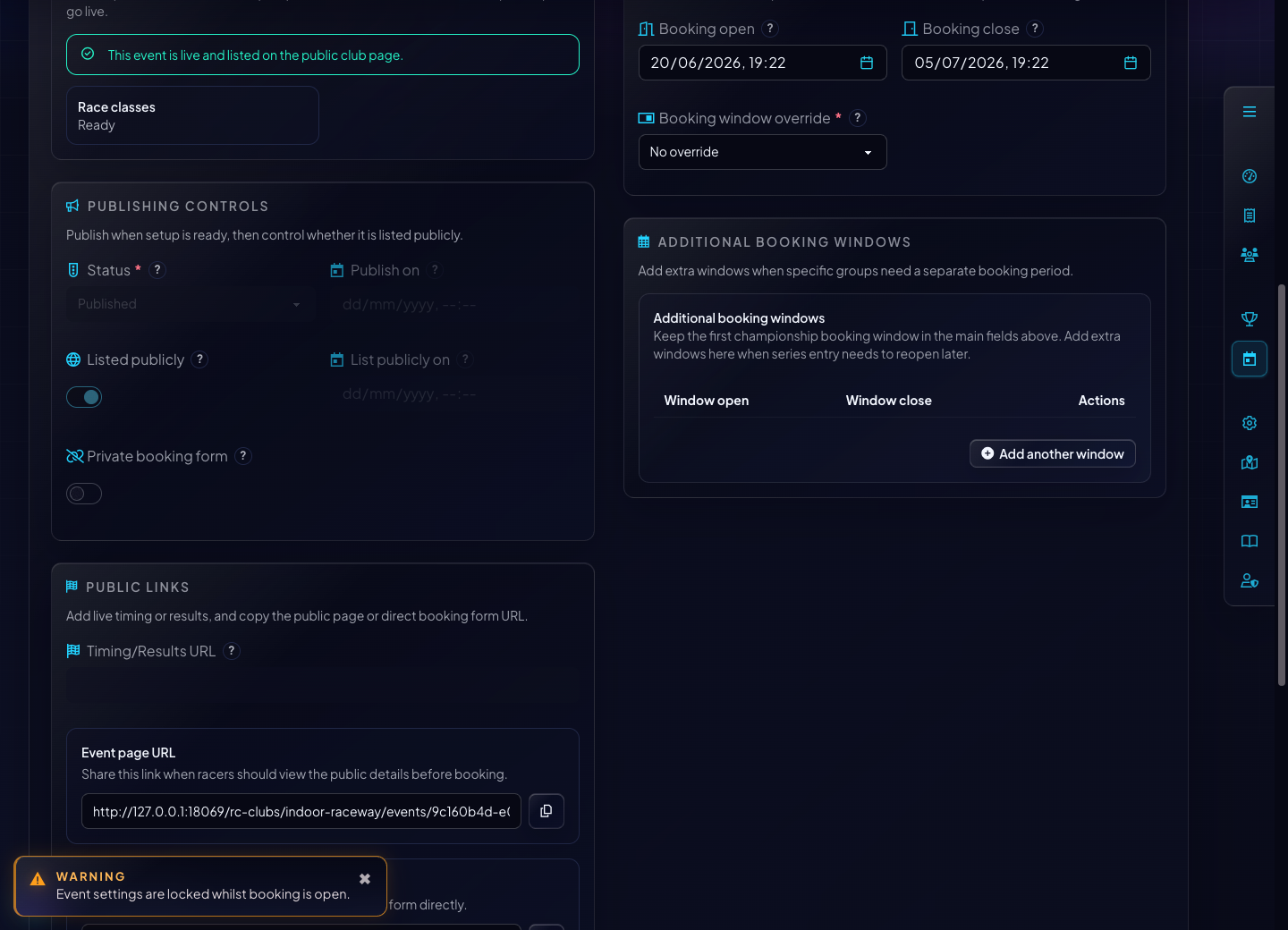The image size is (1288, 930).
Task: Click the Booking open date field
Action: [x=763, y=63]
